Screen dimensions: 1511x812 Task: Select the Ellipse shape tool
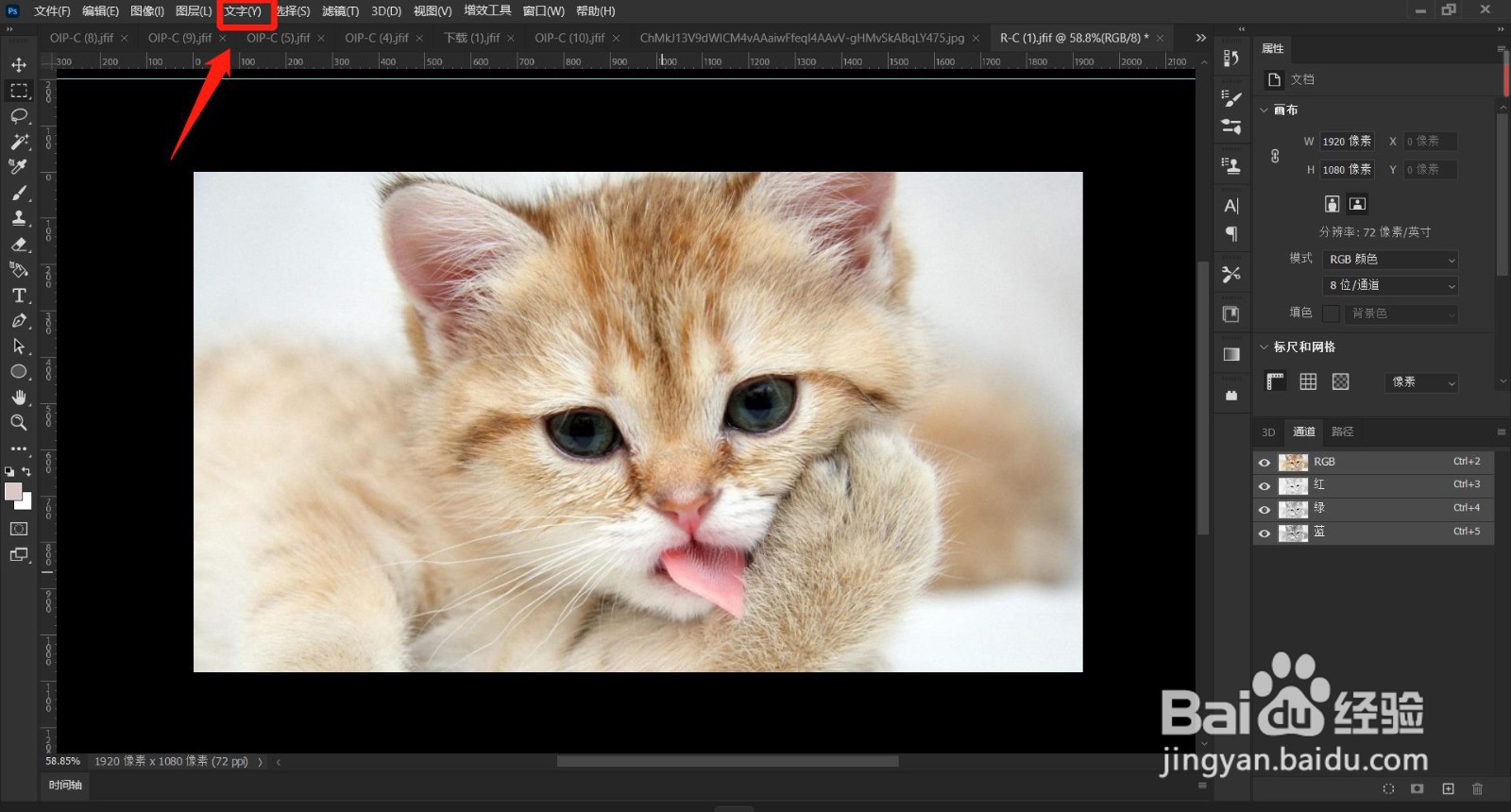[19, 372]
